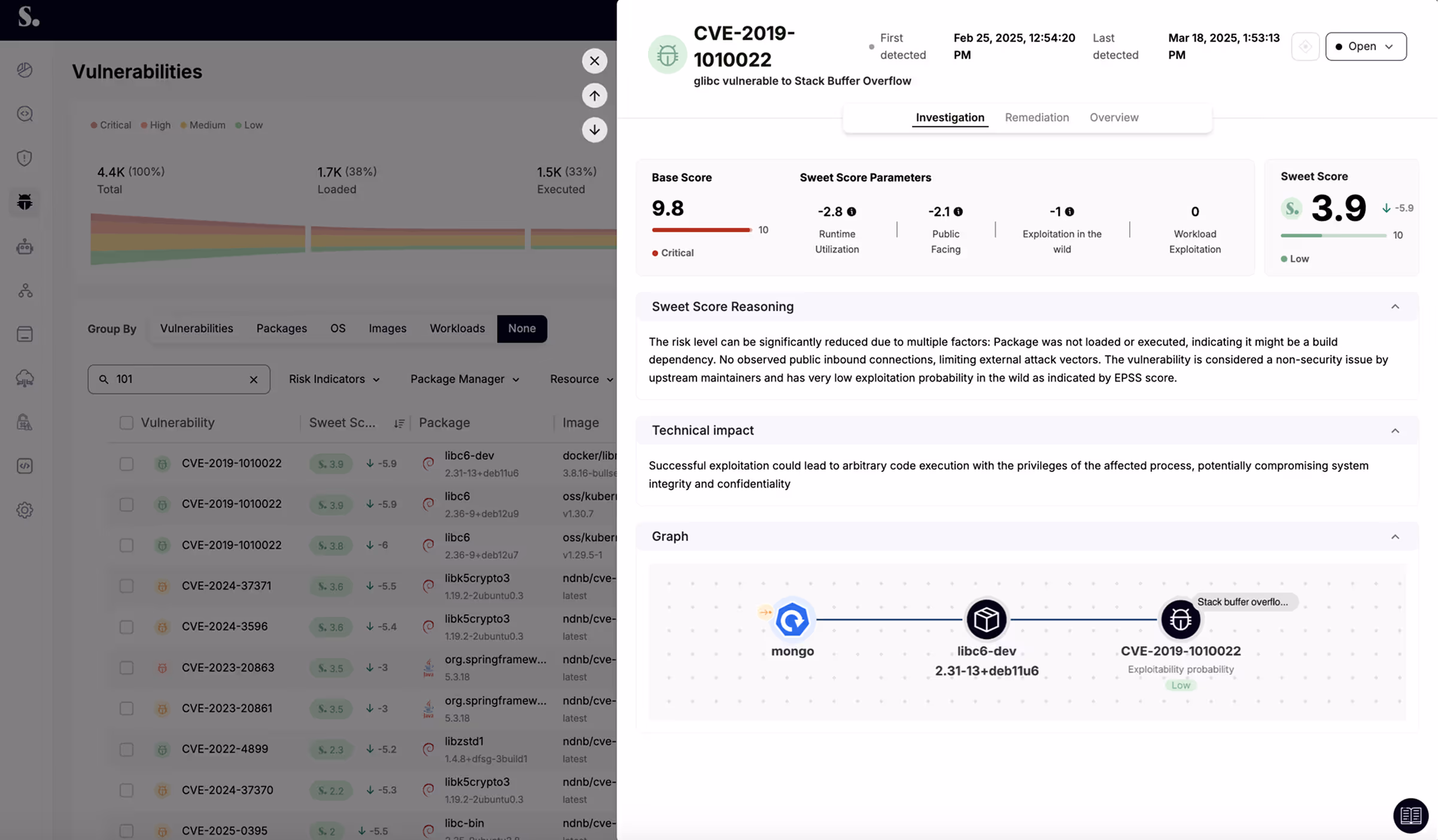1438x840 pixels.
Task: Go to next vulnerability with down arrow
Action: (x=594, y=130)
